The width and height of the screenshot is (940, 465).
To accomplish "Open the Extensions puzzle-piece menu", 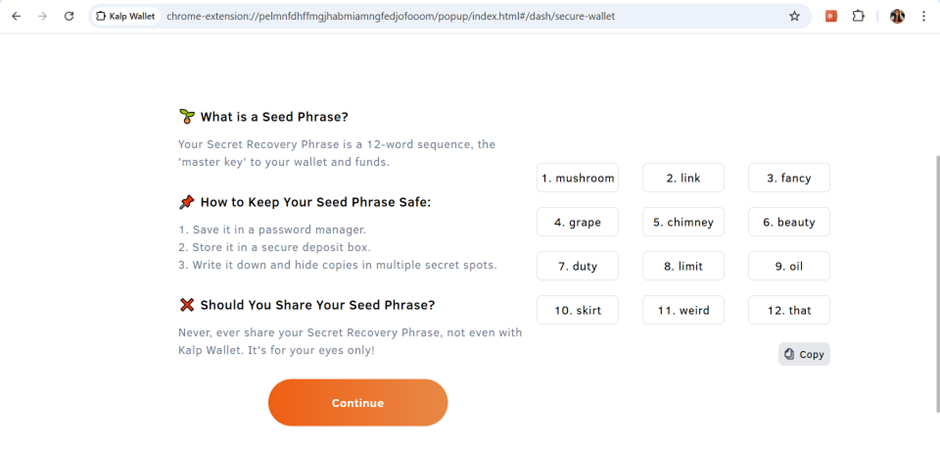I will click(858, 16).
